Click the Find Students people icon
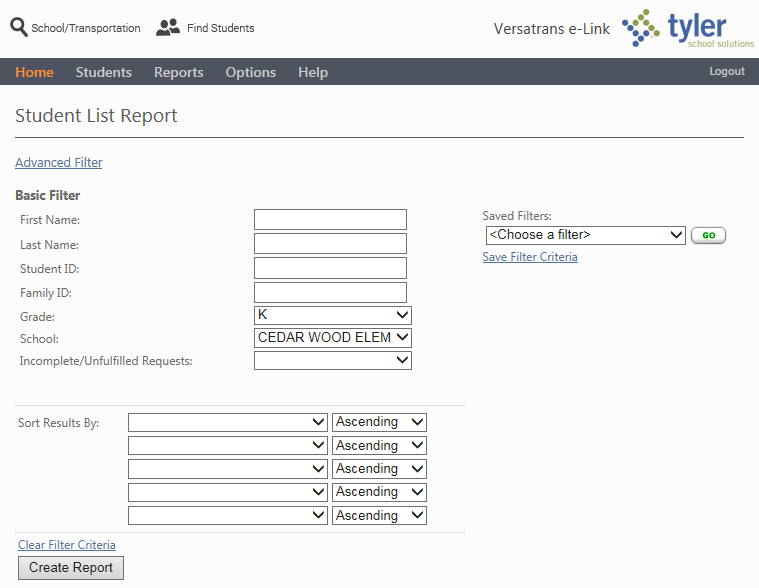 pos(168,28)
